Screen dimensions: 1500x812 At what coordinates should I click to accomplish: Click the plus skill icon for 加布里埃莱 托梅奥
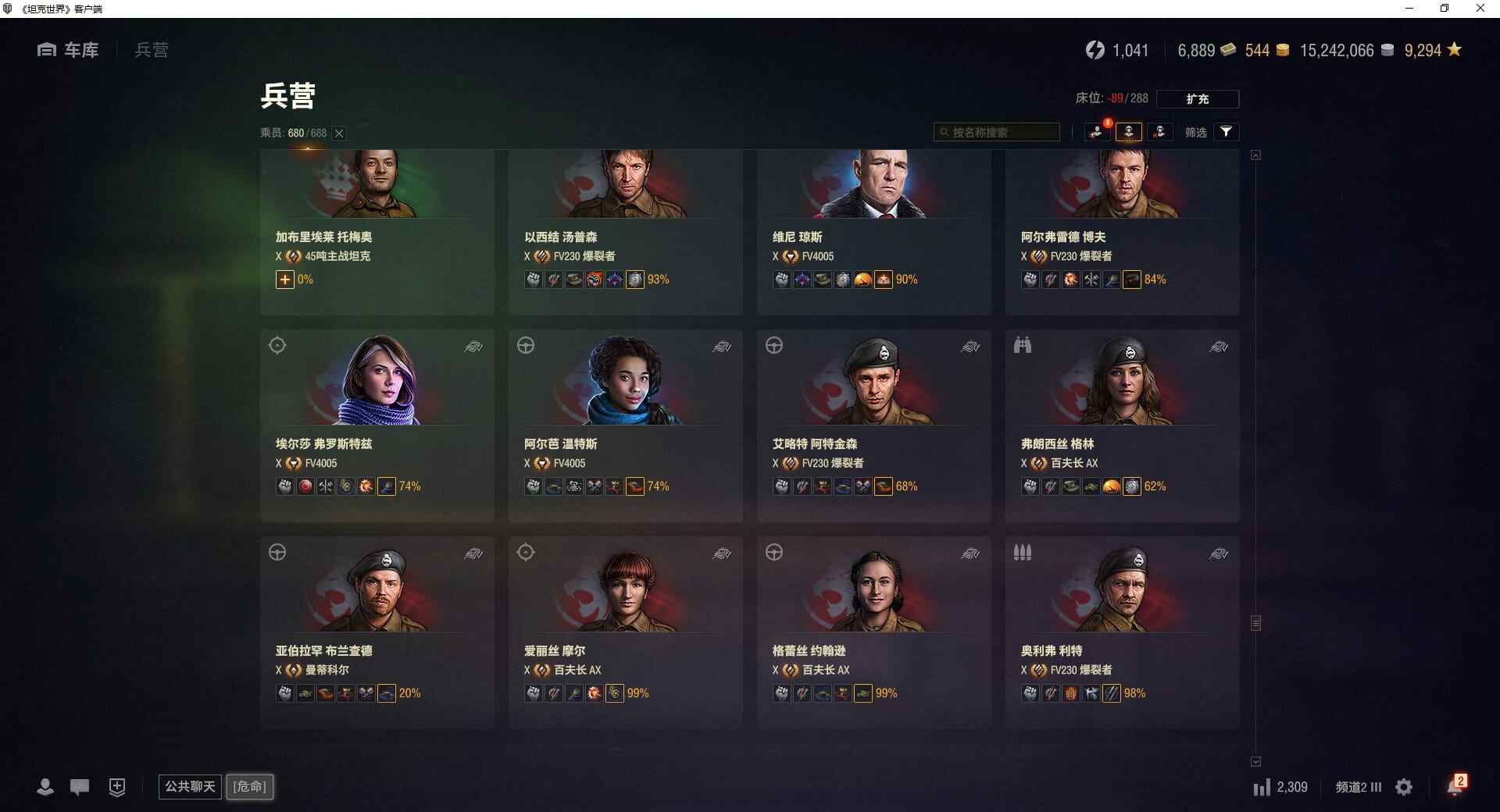tap(284, 280)
